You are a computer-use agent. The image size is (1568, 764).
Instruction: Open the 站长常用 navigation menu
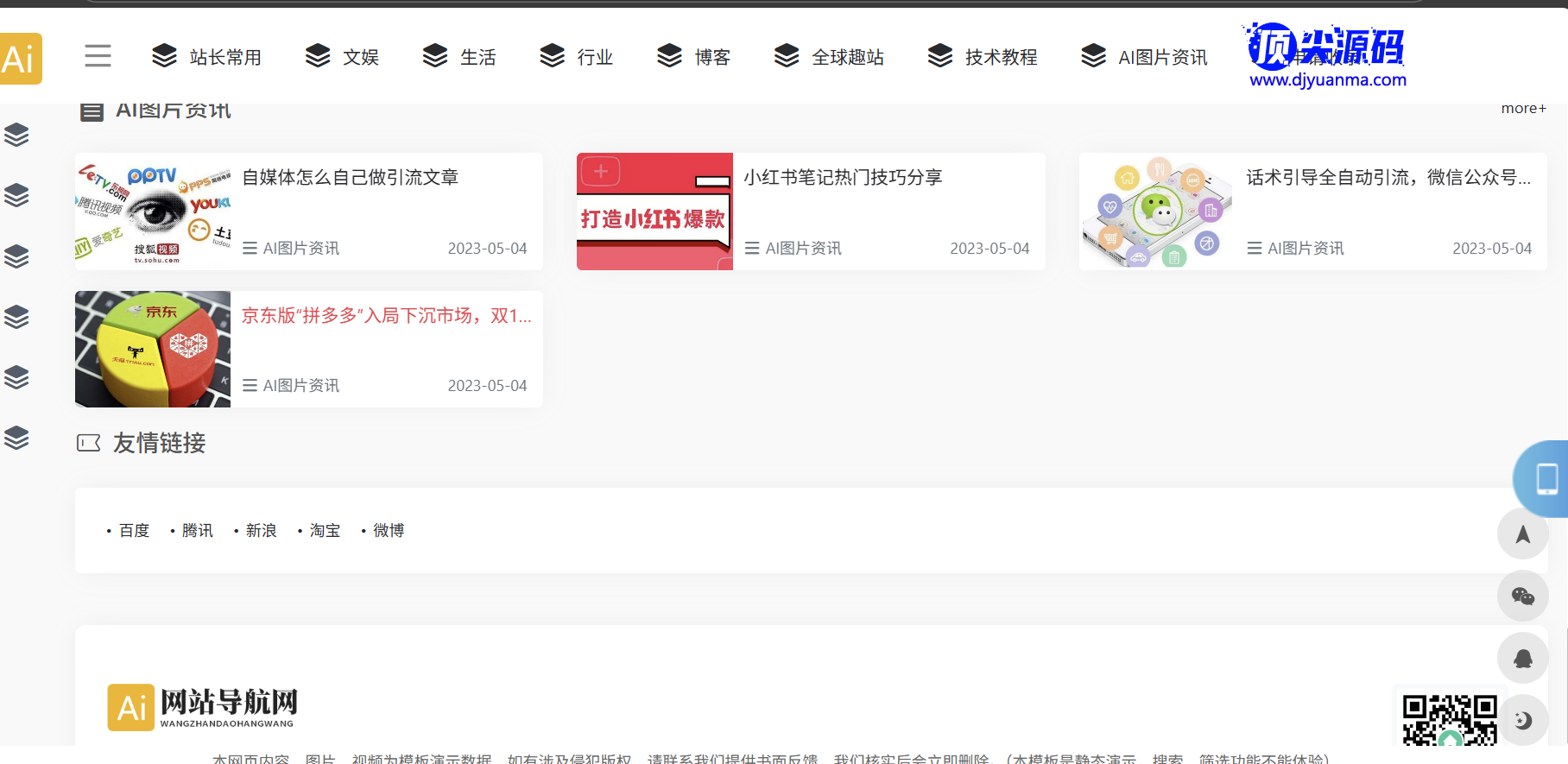[x=207, y=57]
